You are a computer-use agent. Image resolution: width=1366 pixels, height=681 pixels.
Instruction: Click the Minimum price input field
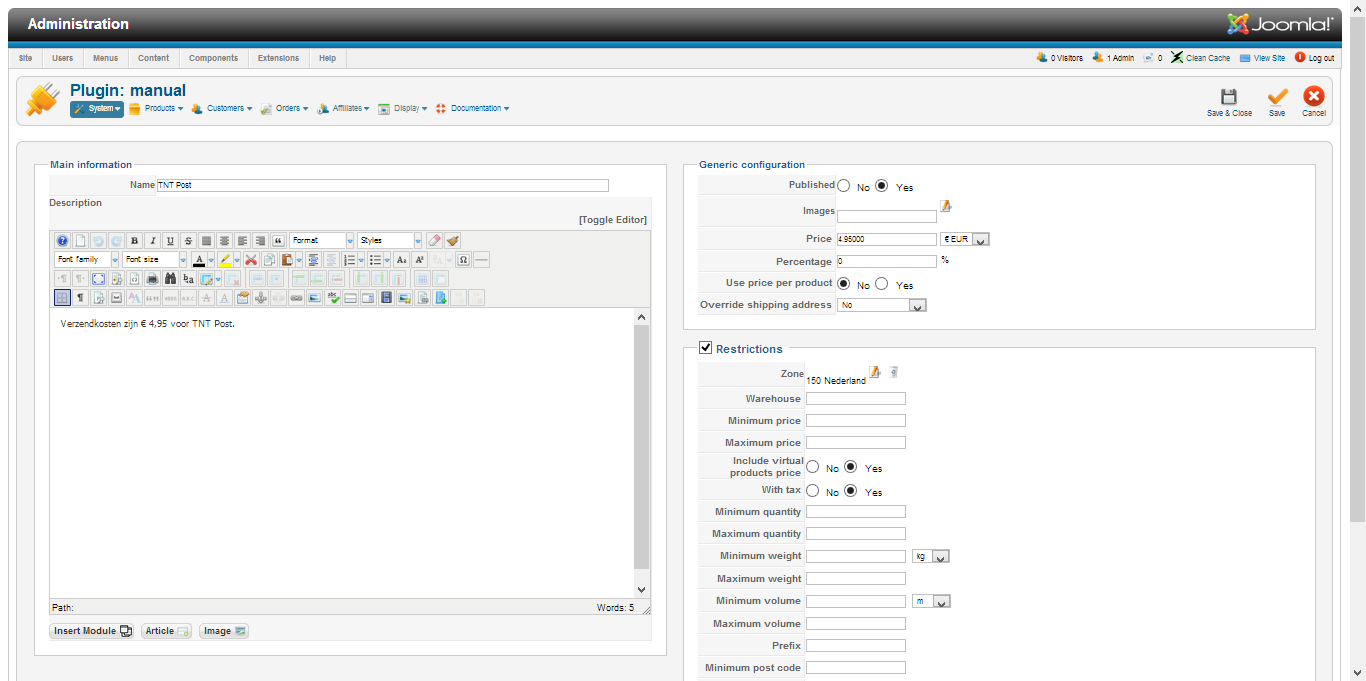[x=856, y=421]
